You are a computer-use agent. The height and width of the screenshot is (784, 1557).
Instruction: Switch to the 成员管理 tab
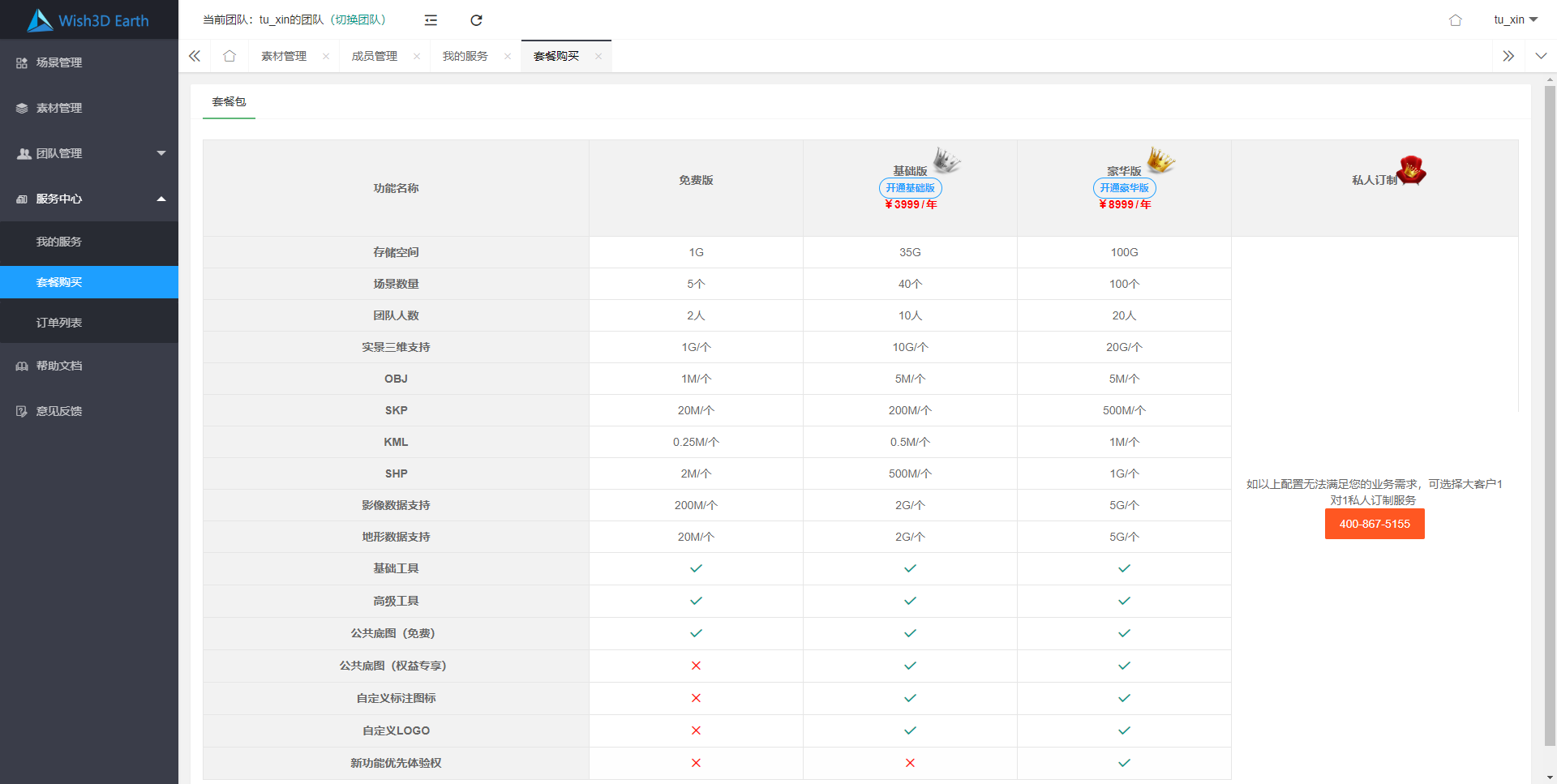tap(375, 56)
